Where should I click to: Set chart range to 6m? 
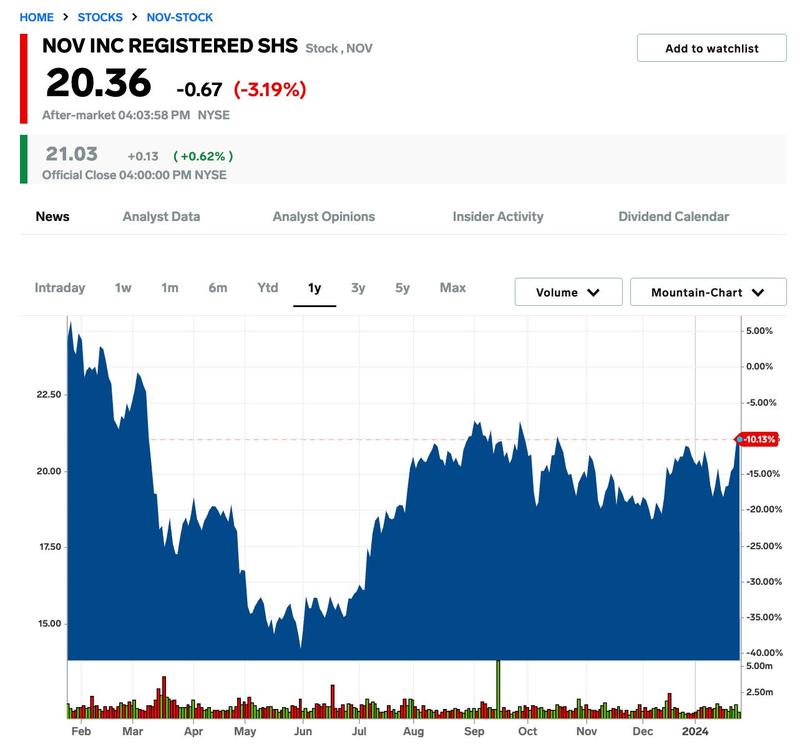point(218,288)
